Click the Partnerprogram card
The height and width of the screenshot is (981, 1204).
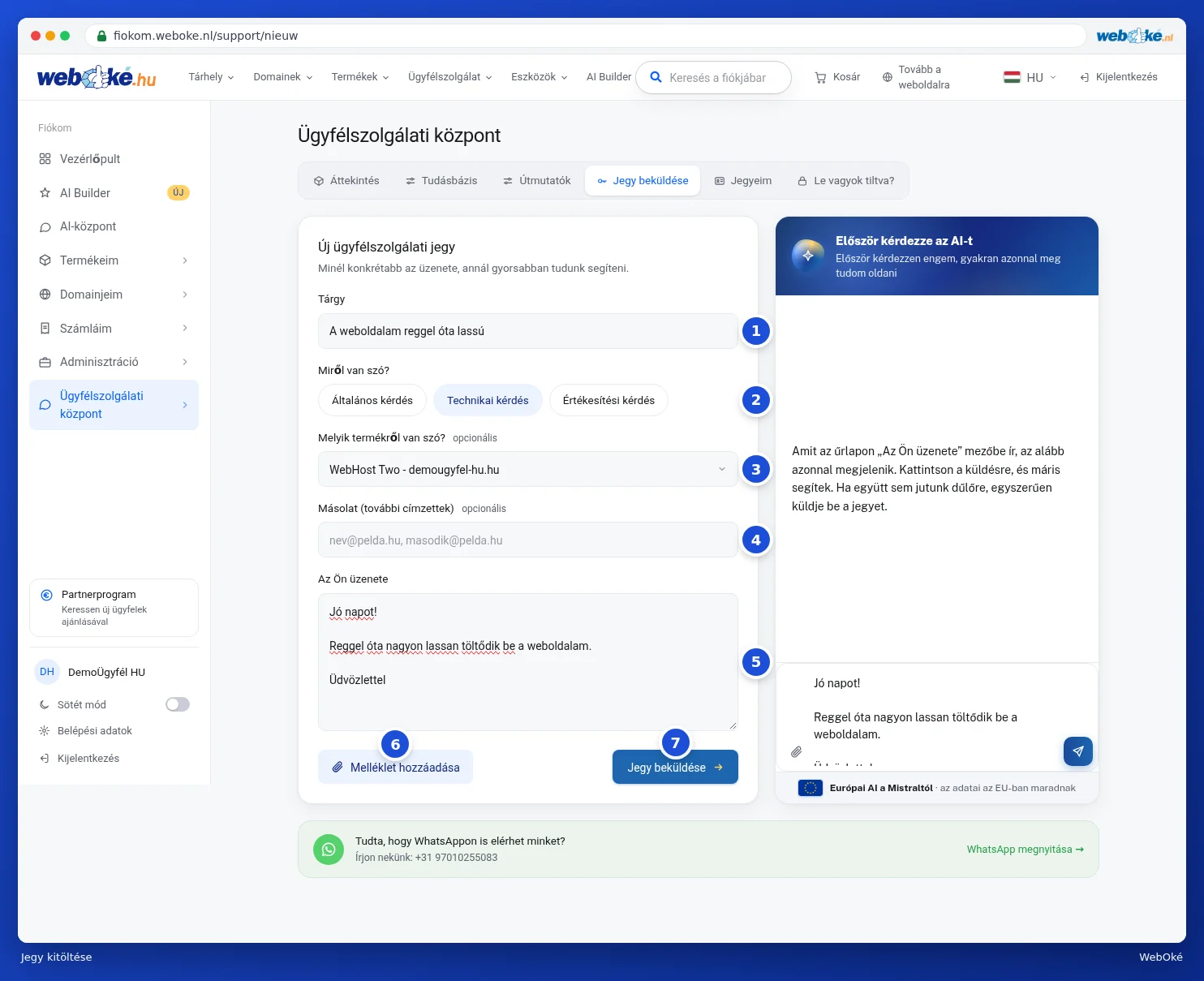[x=114, y=608]
